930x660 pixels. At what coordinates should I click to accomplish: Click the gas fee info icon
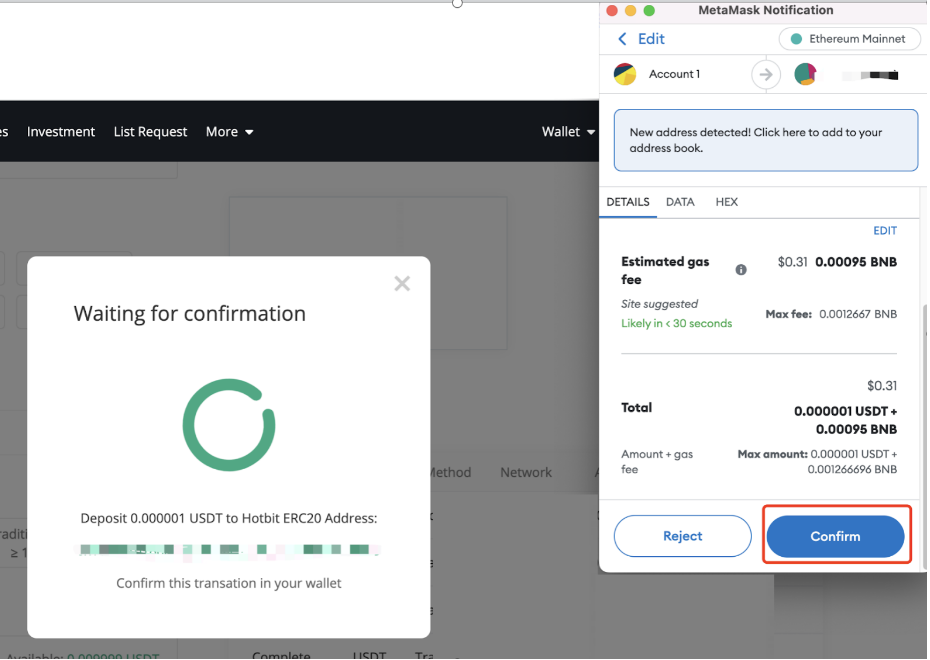tap(741, 270)
